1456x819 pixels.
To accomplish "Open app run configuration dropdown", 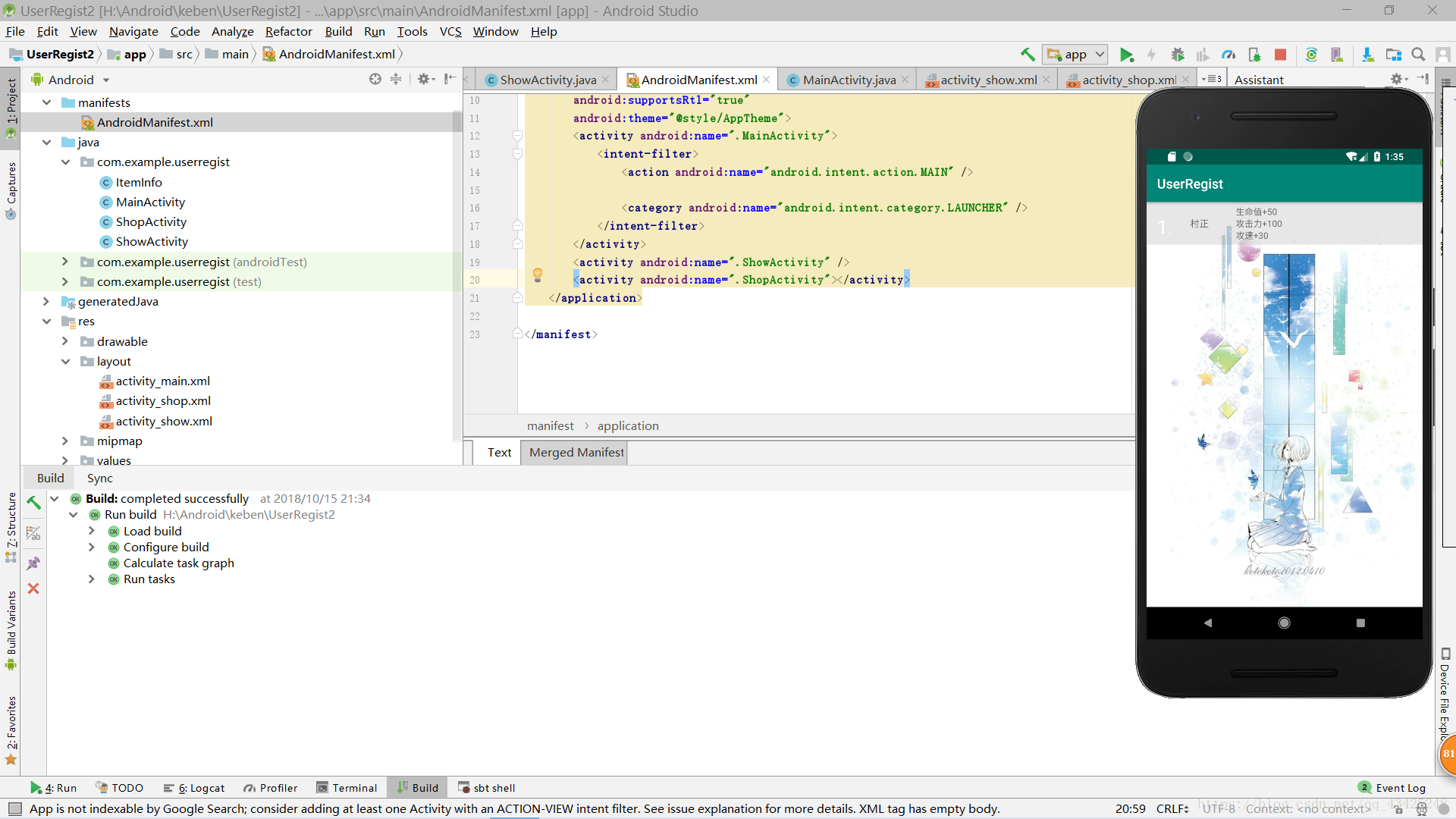I will pyautogui.click(x=1075, y=55).
